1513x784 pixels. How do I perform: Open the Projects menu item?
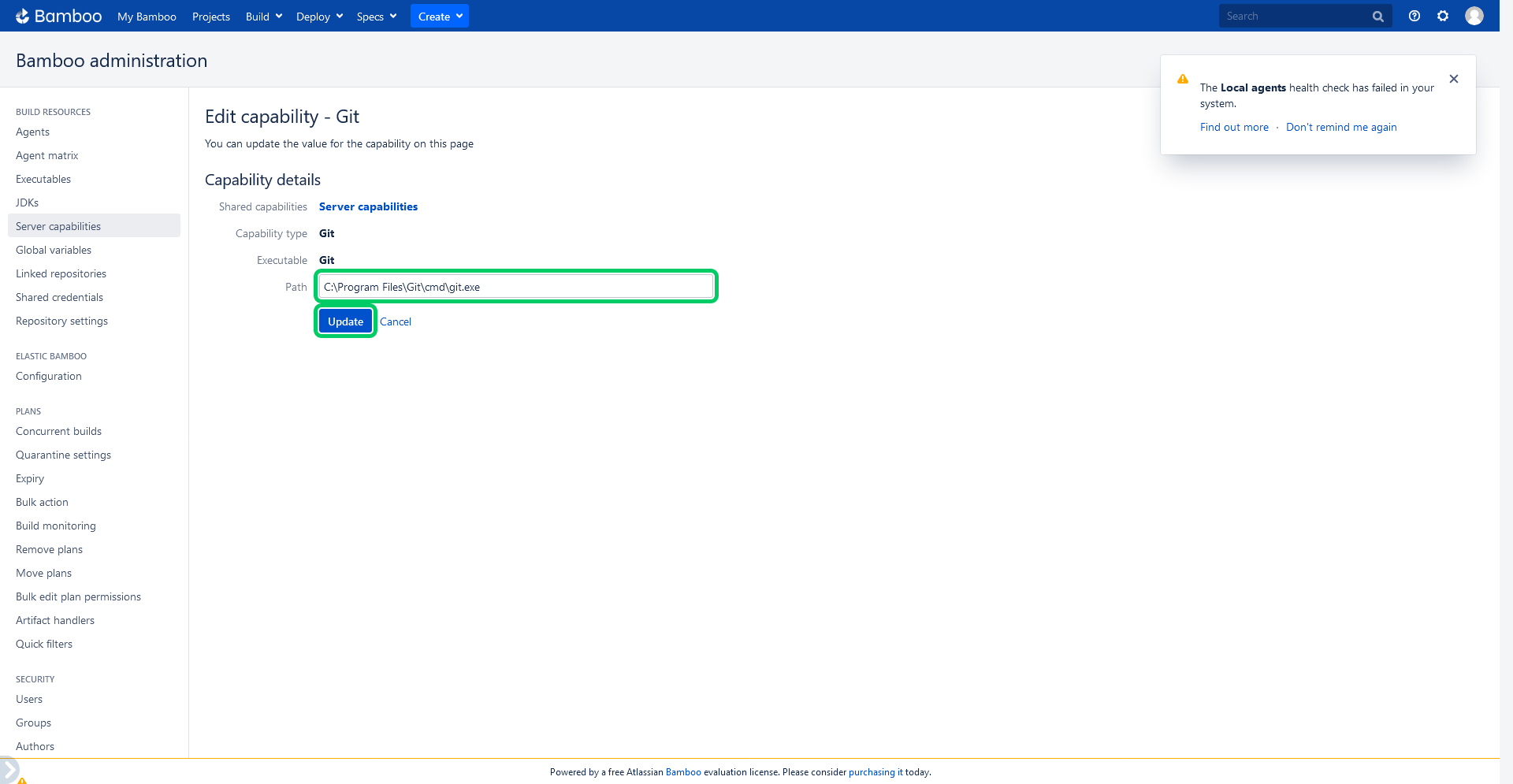(x=211, y=17)
